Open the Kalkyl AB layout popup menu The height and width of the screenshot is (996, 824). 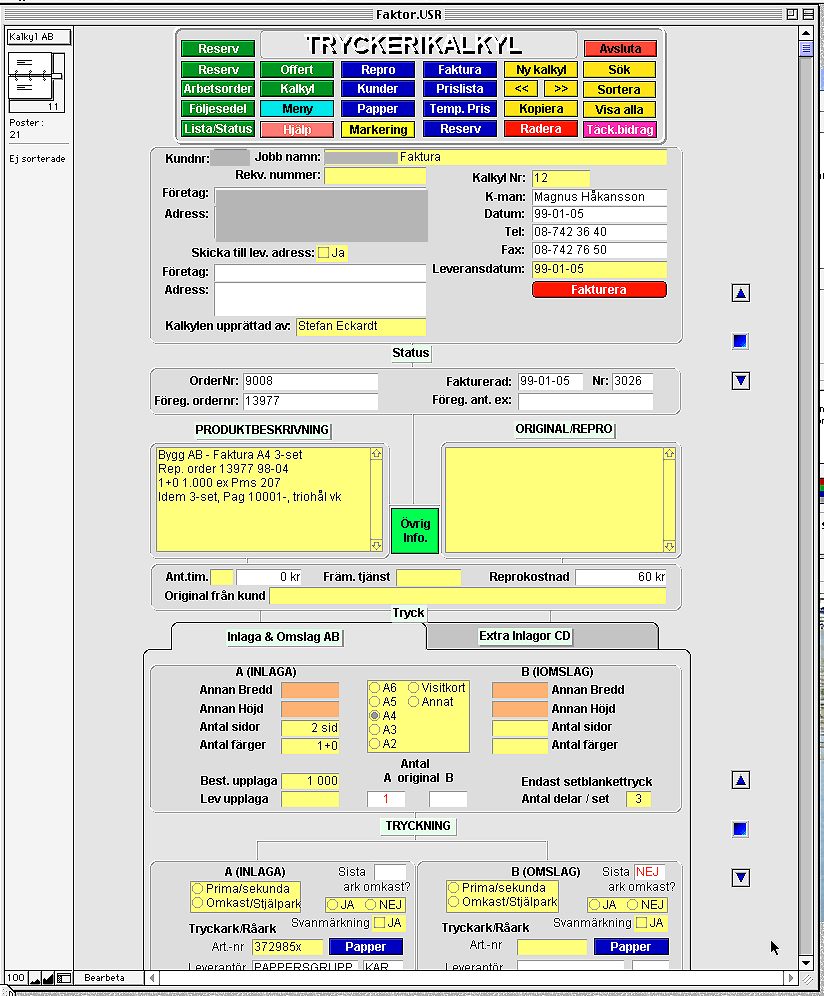point(39,37)
